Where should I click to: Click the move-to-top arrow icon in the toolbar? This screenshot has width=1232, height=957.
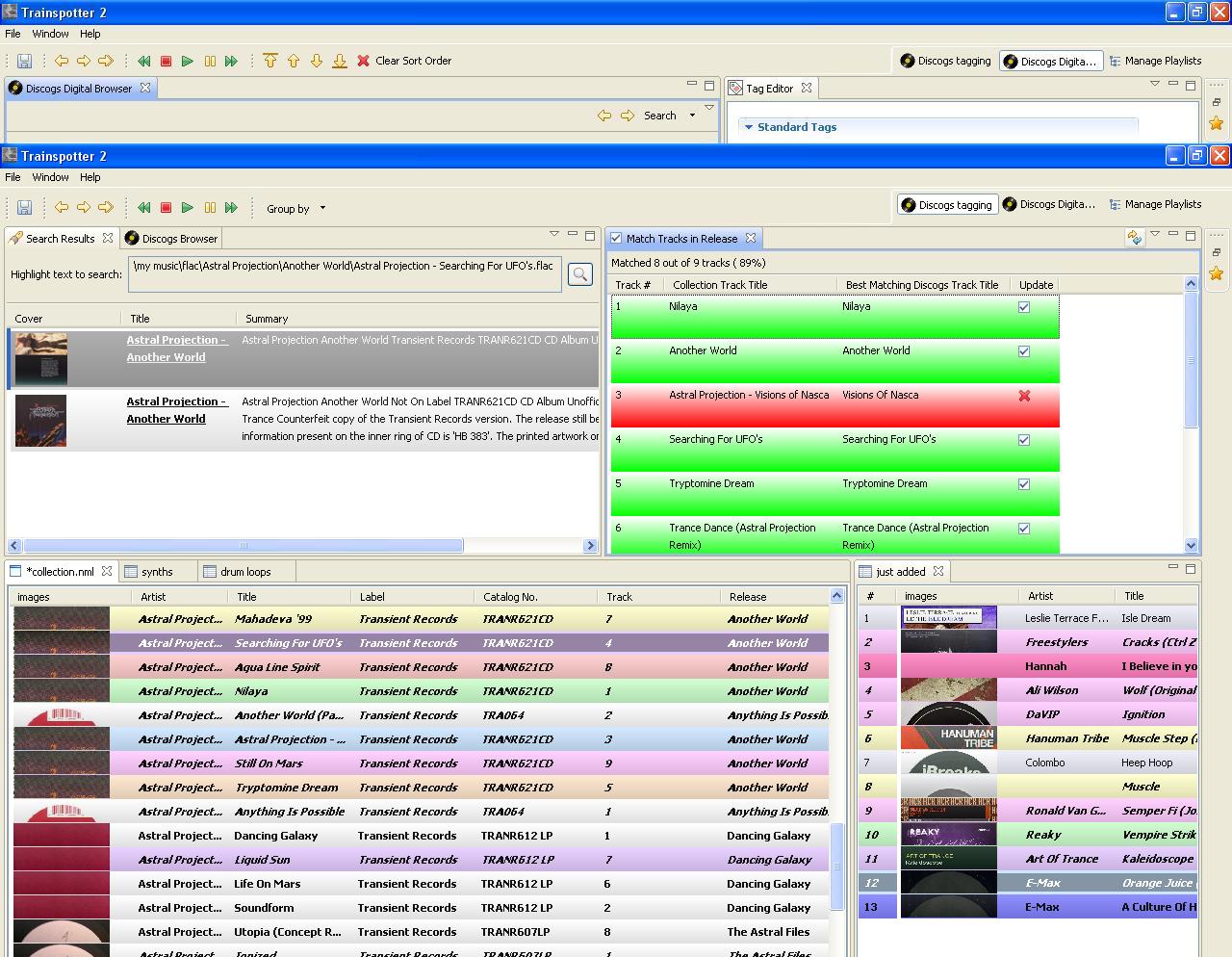270,61
